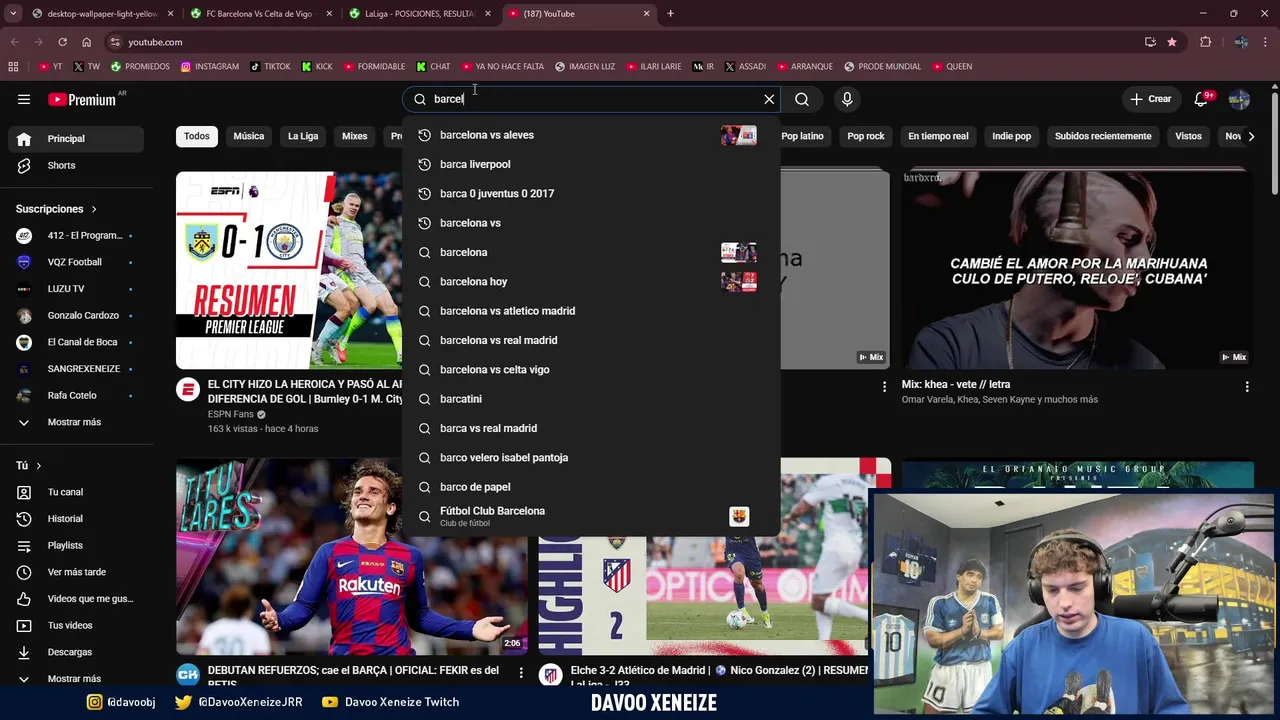Open the KICK bookmark
The height and width of the screenshot is (720, 1280).
(x=317, y=67)
